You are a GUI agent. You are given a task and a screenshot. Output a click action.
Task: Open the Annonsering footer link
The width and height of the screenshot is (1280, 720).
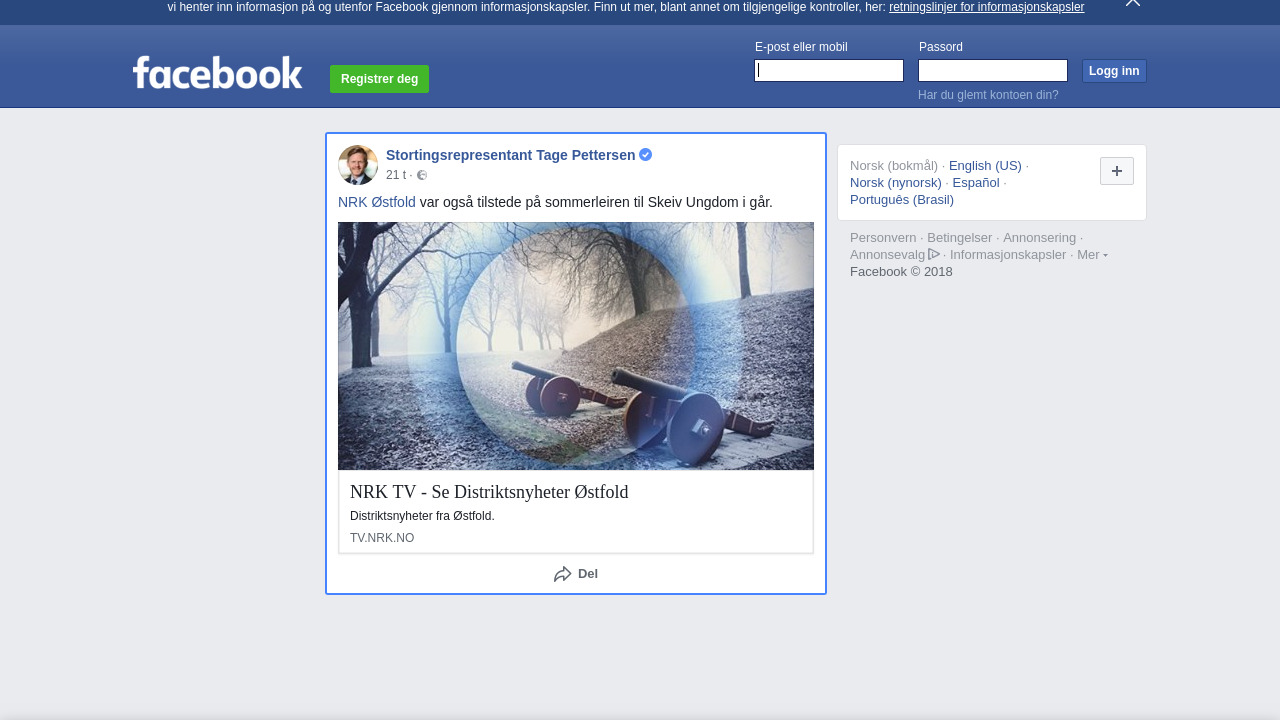tap(1040, 238)
